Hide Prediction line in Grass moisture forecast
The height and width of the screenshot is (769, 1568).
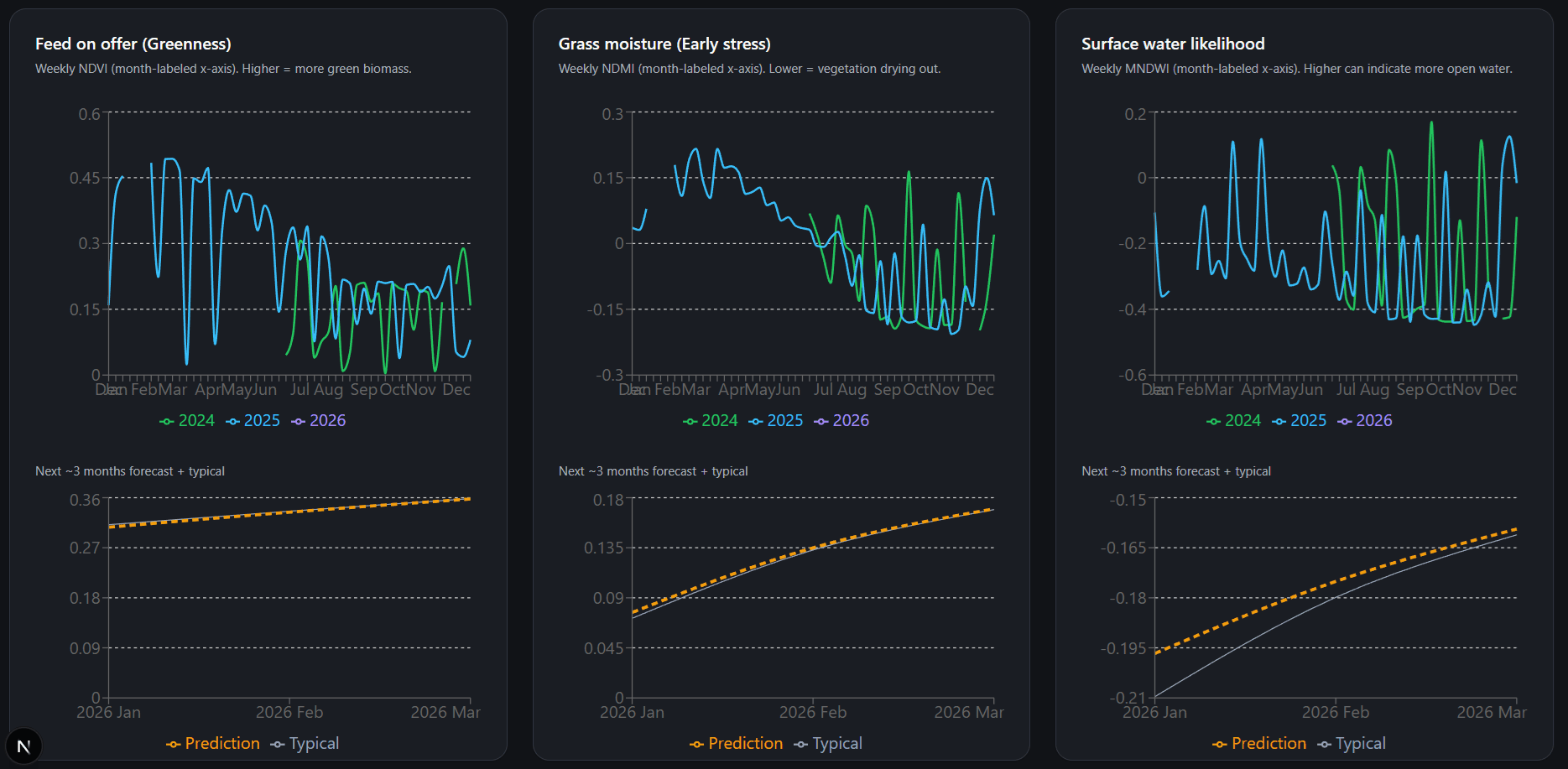[737, 744]
